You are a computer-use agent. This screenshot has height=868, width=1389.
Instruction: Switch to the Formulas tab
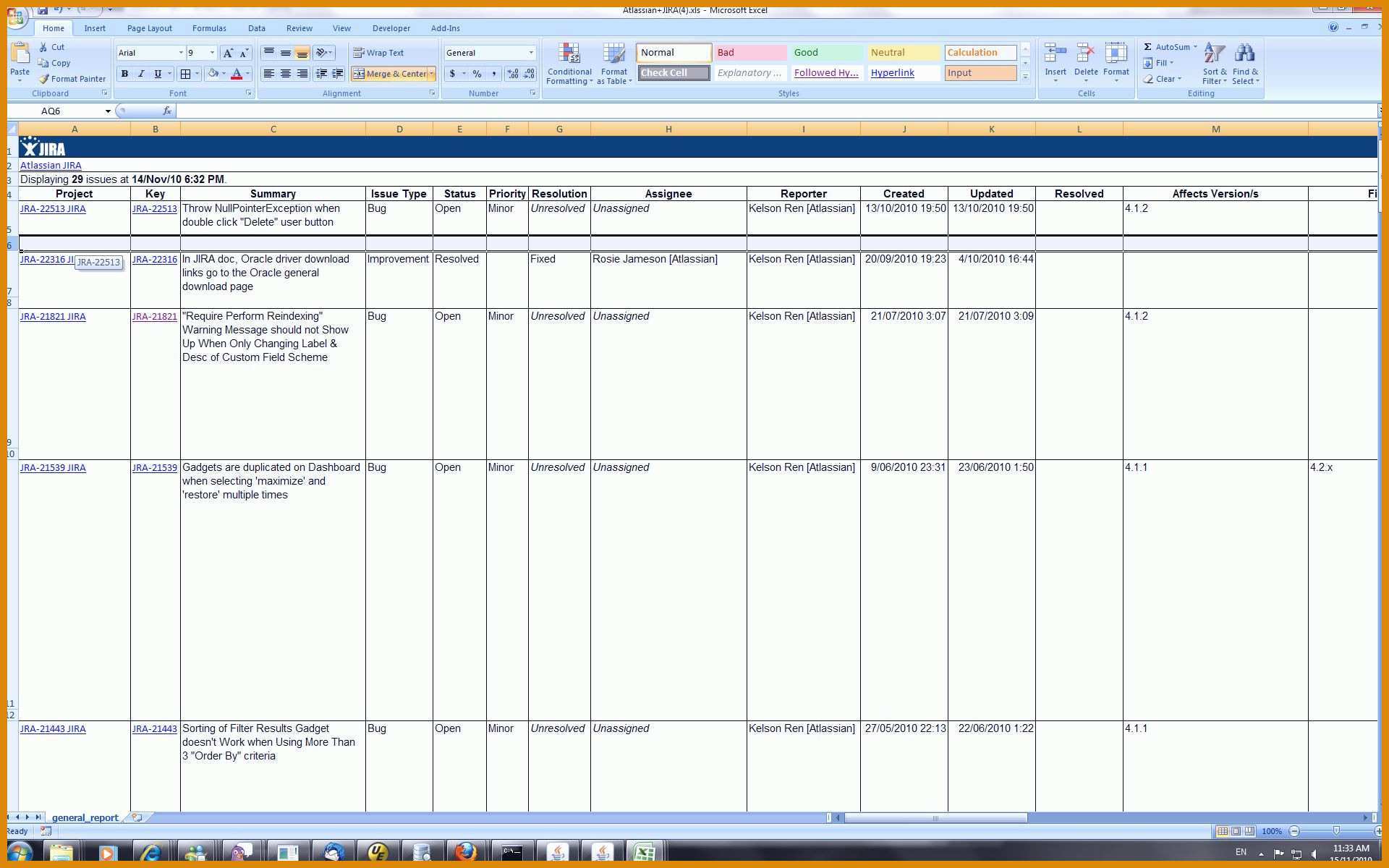point(209,28)
